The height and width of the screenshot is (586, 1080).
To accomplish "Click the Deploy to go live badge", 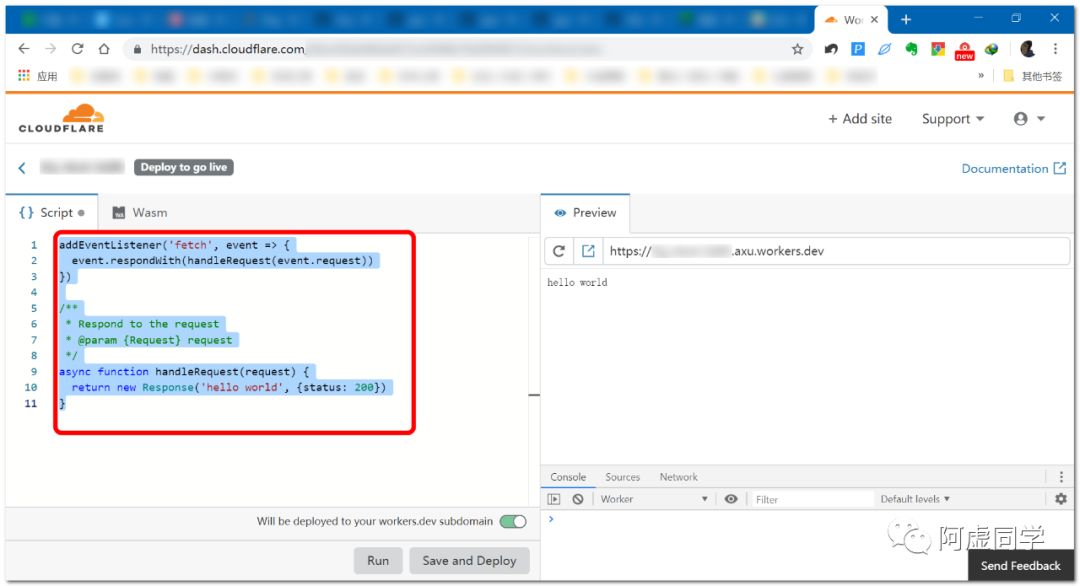I will click(183, 167).
